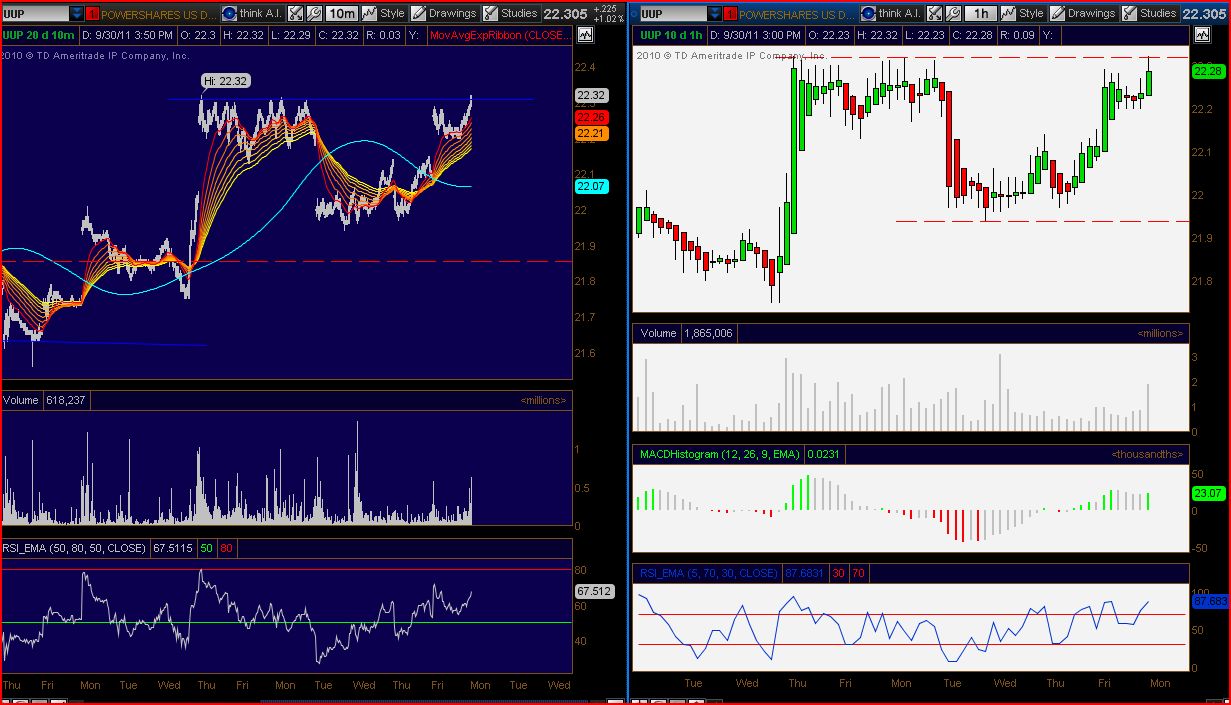Click the Style chart icon on left chart
Screen dimensions: 1231x705
(369, 13)
